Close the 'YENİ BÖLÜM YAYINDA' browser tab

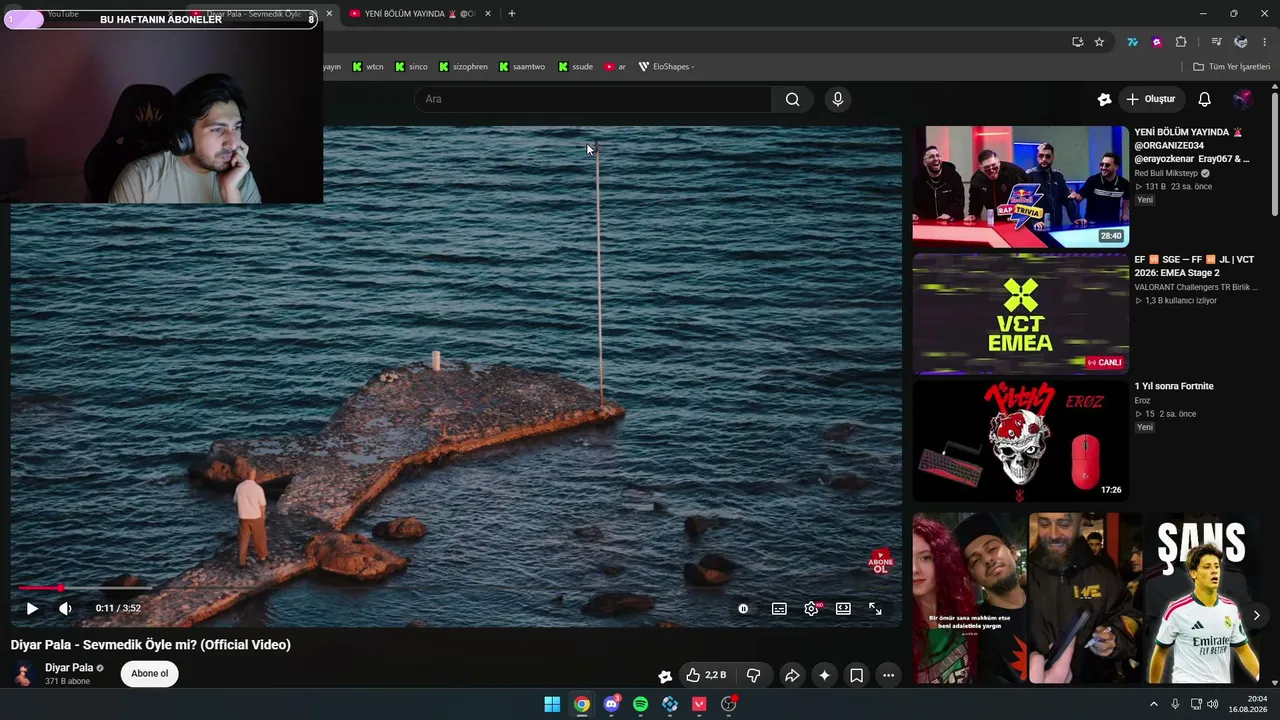487,14
